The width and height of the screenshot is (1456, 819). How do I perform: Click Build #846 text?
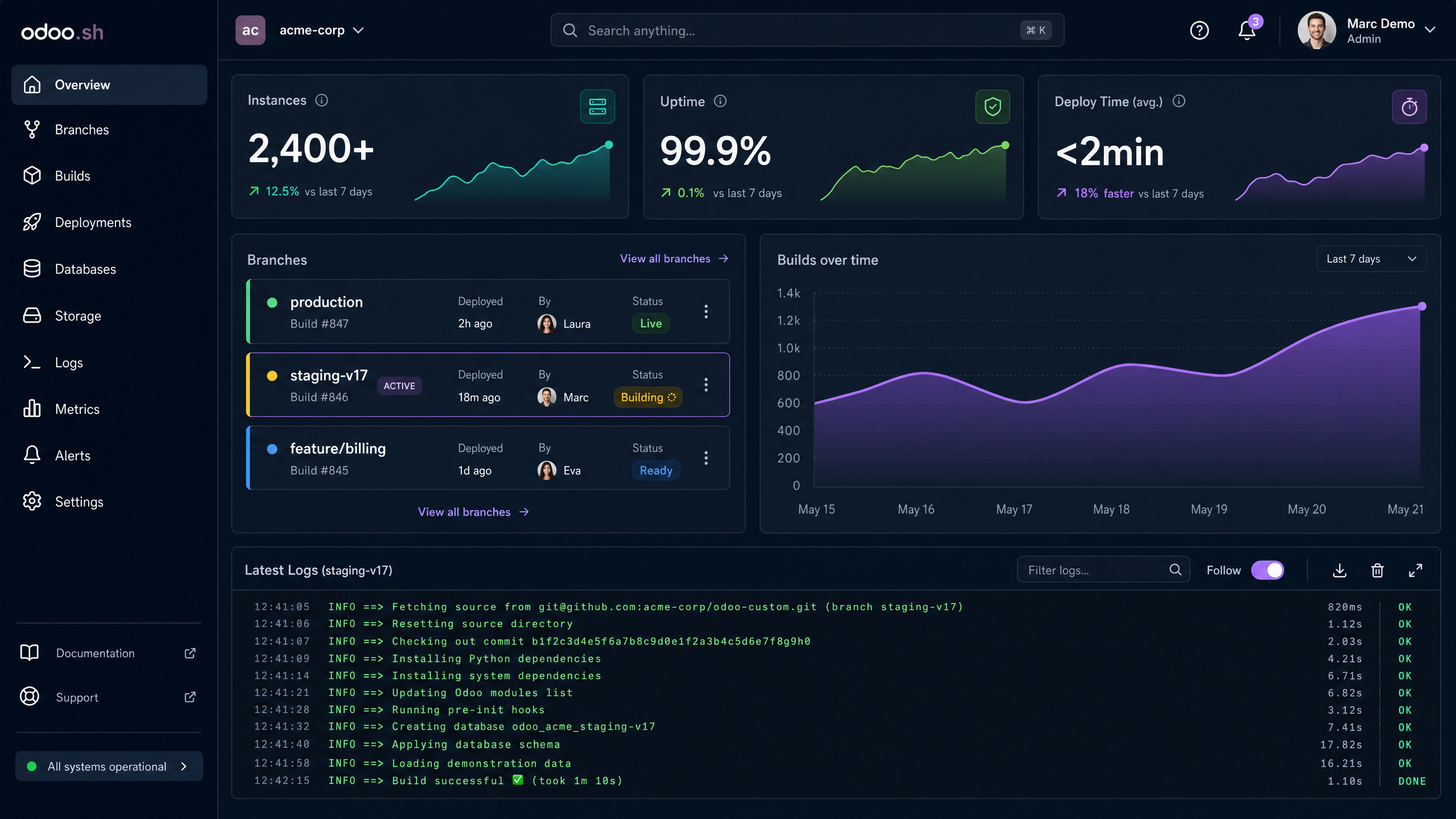tap(319, 397)
